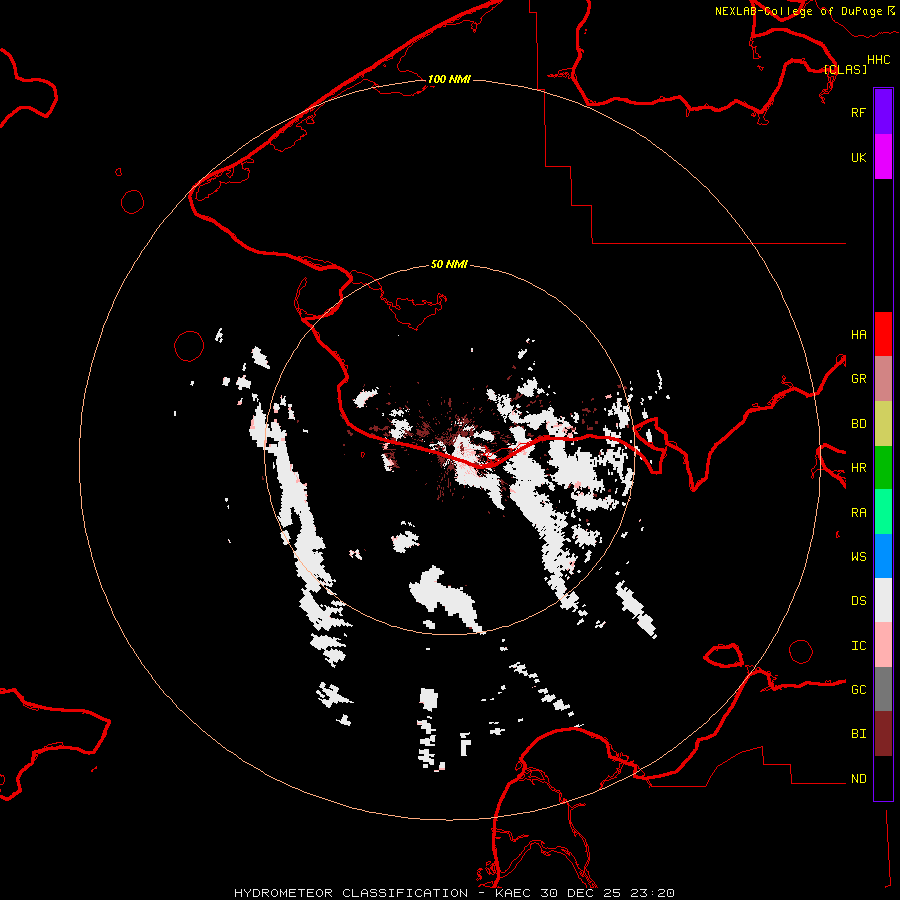Select the BD yellow legend swatch
Image resolution: width=900 pixels, height=900 pixels.
pyautogui.click(x=883, y=424)
